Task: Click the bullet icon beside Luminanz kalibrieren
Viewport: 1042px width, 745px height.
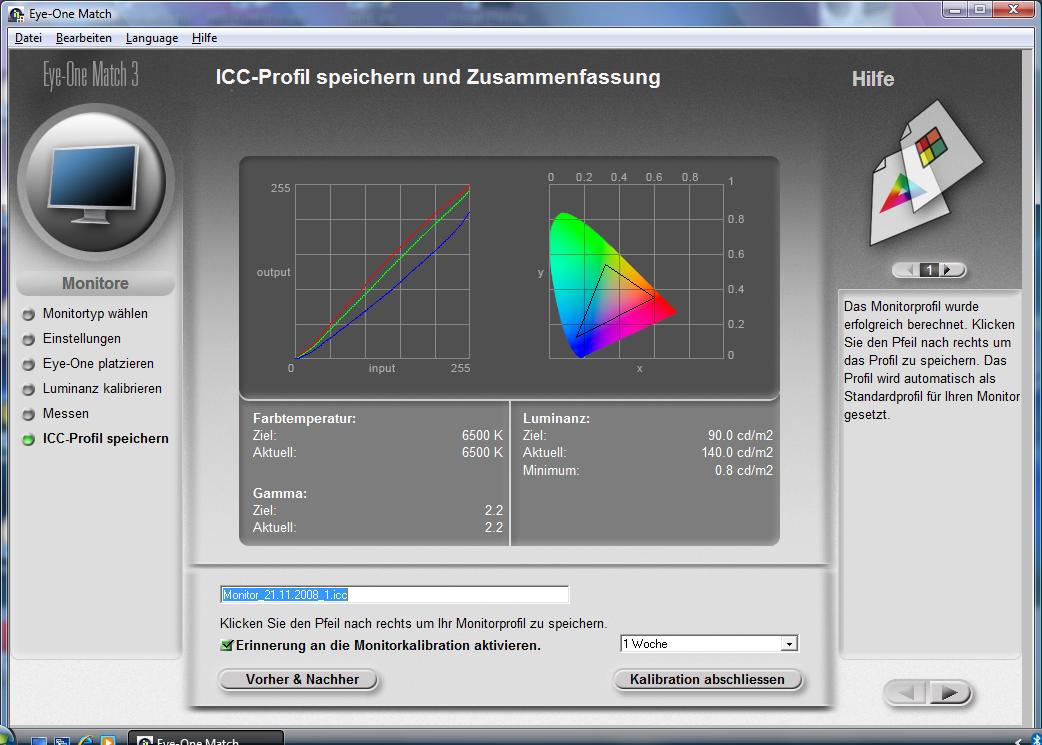Action: point(28,389)
